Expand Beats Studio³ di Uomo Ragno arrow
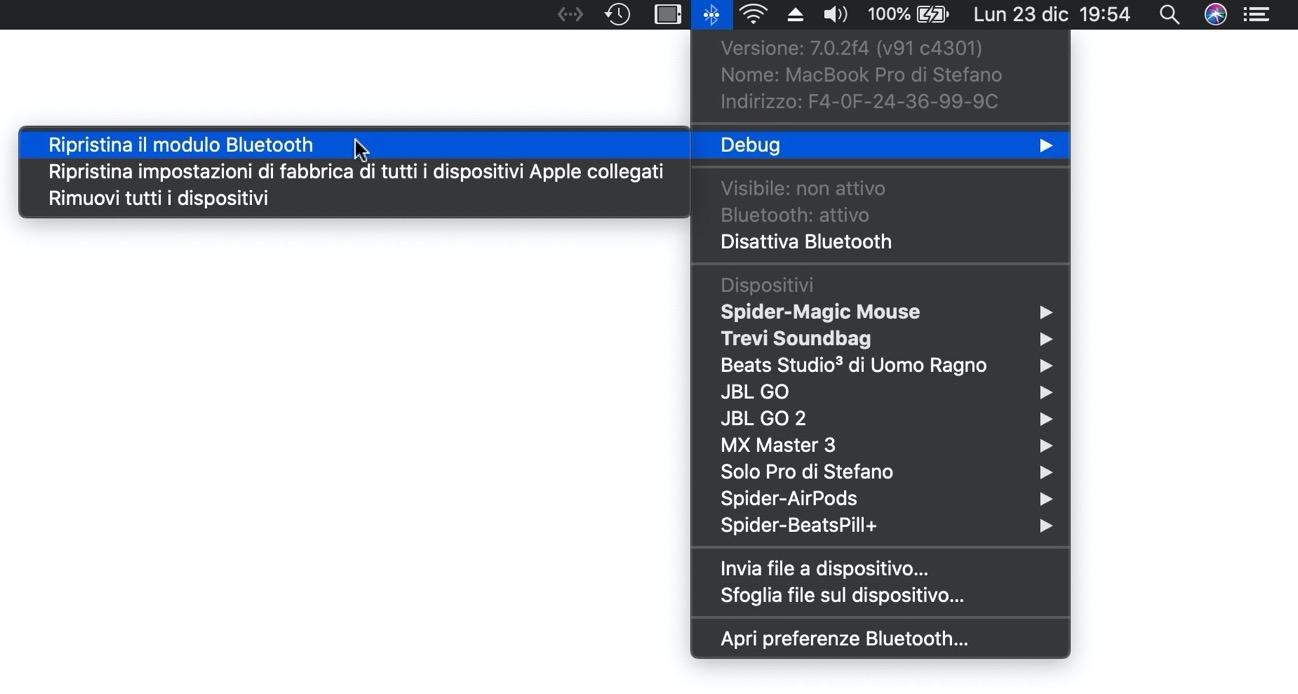This screenshot has height=694, width=1298. (1045, 365)
